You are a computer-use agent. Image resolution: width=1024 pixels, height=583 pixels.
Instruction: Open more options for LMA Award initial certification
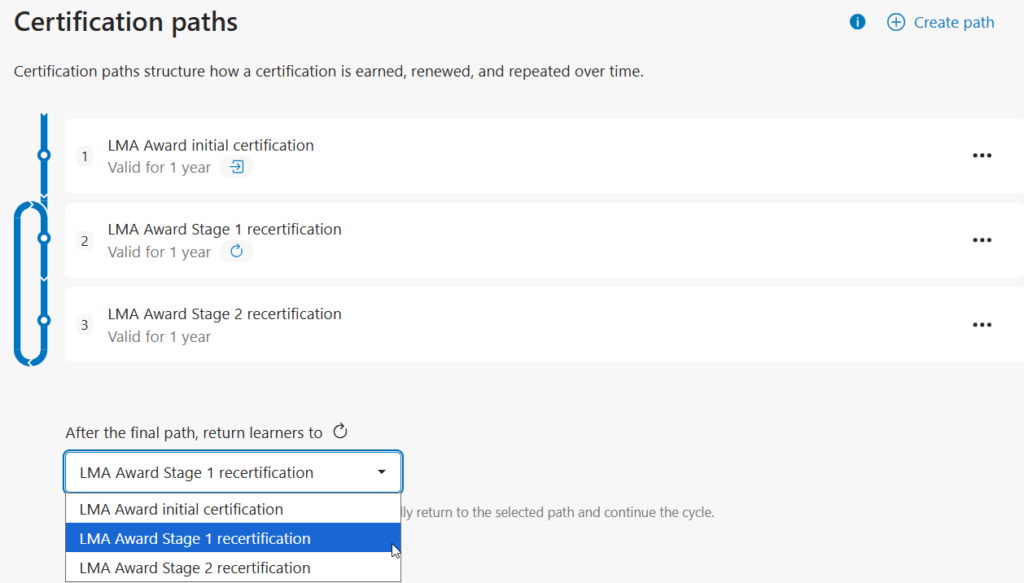982,156
